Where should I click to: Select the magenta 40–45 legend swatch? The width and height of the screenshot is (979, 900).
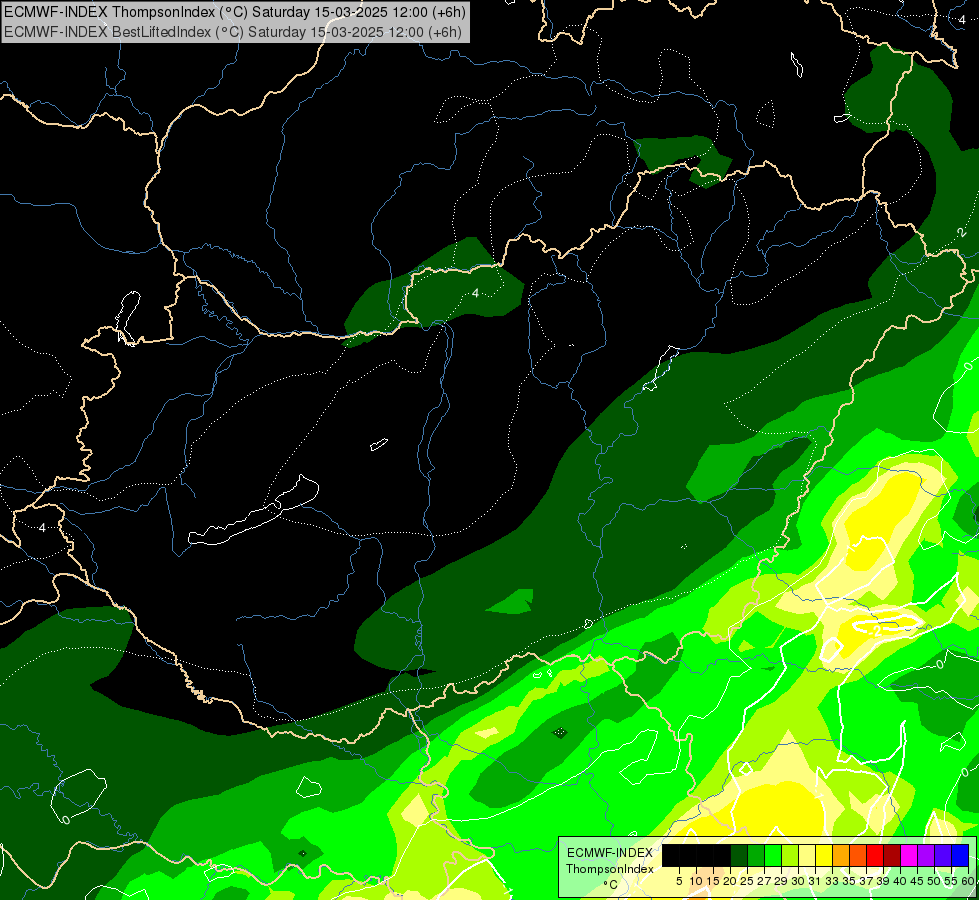909,856
